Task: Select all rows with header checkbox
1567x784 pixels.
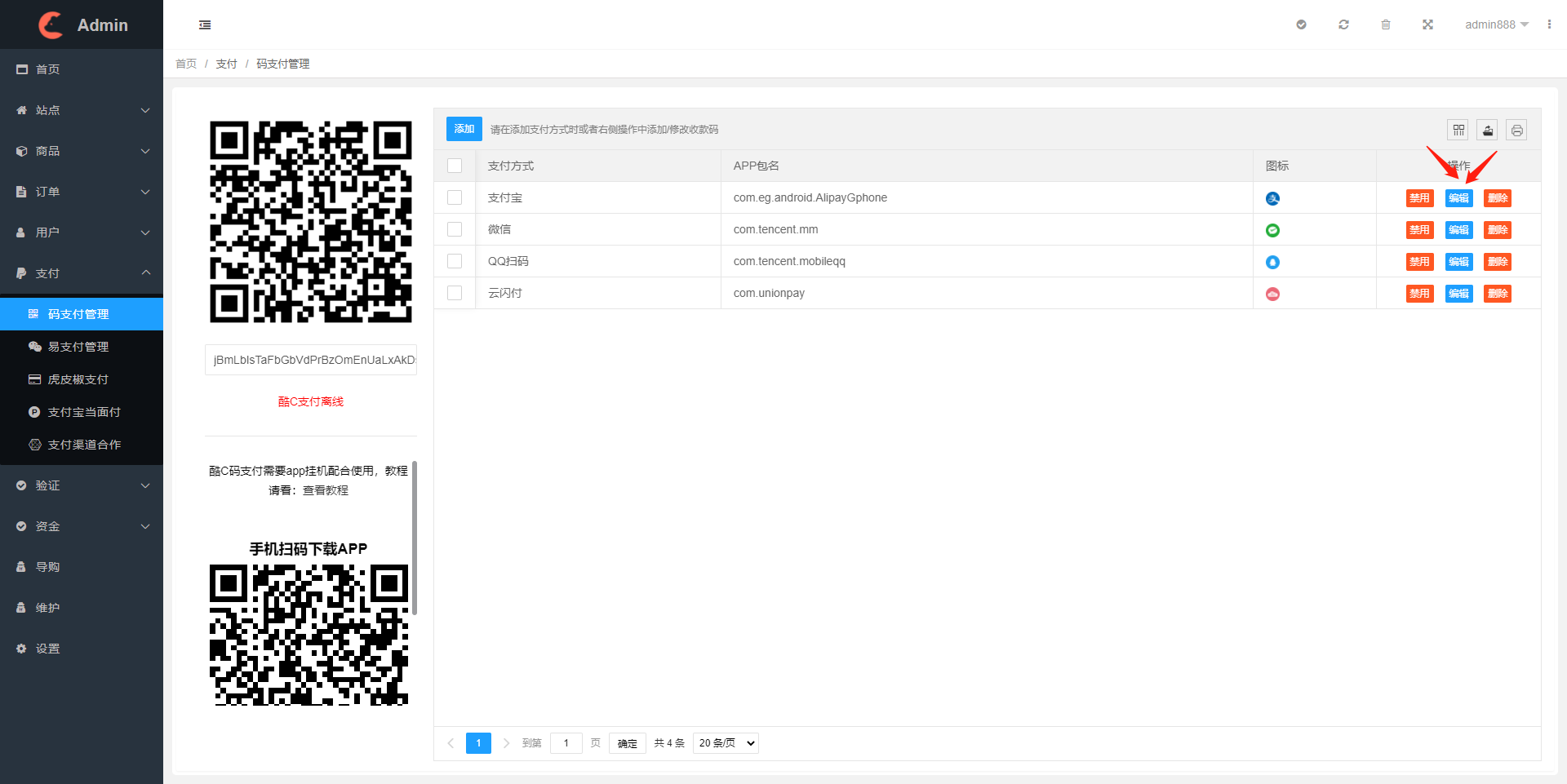Action: pyautogui.click(x=455, y=166)
